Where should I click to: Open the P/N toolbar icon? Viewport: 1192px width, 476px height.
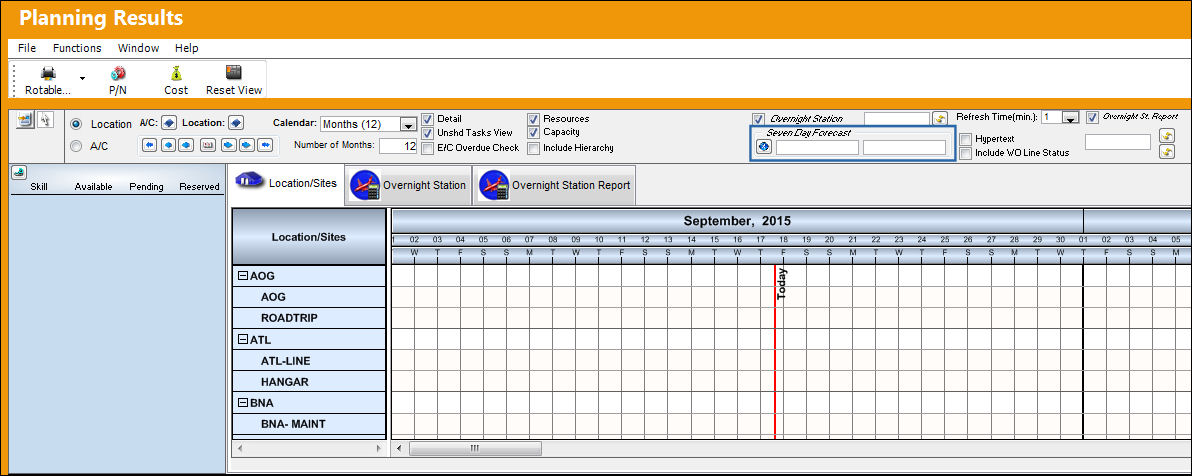[x=118, y=75]
